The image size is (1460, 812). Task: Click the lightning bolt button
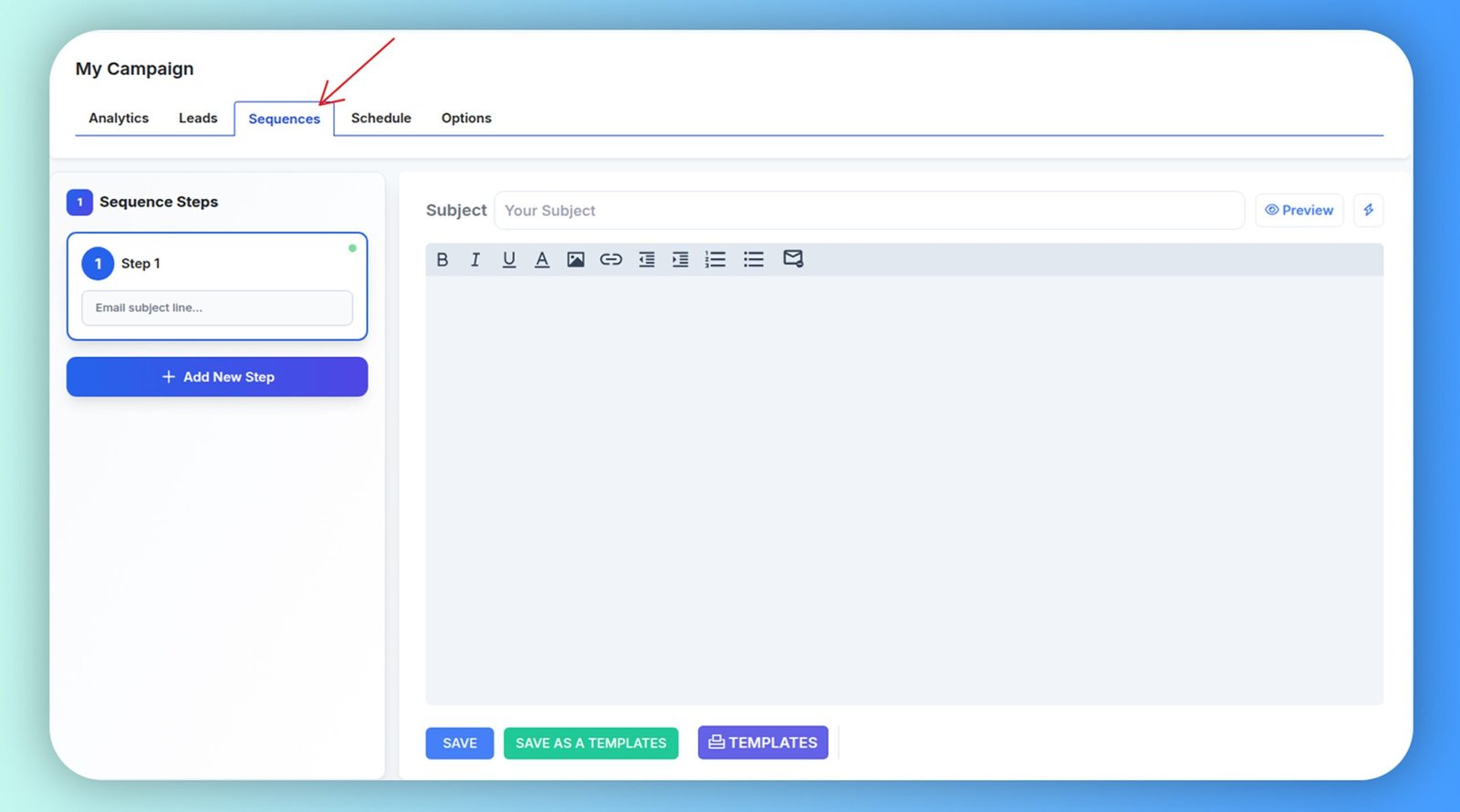pos(1368,210)
